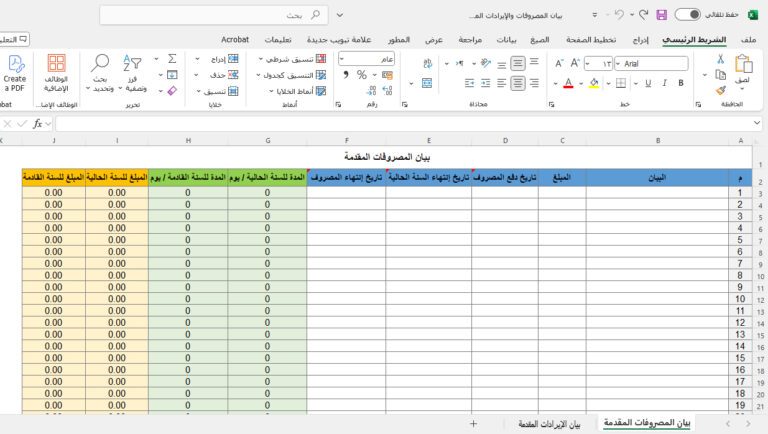Increase font size with large A icon
The height and width of the screenshot is (434, 768).
pyautogui.click(x=575, y=63)
